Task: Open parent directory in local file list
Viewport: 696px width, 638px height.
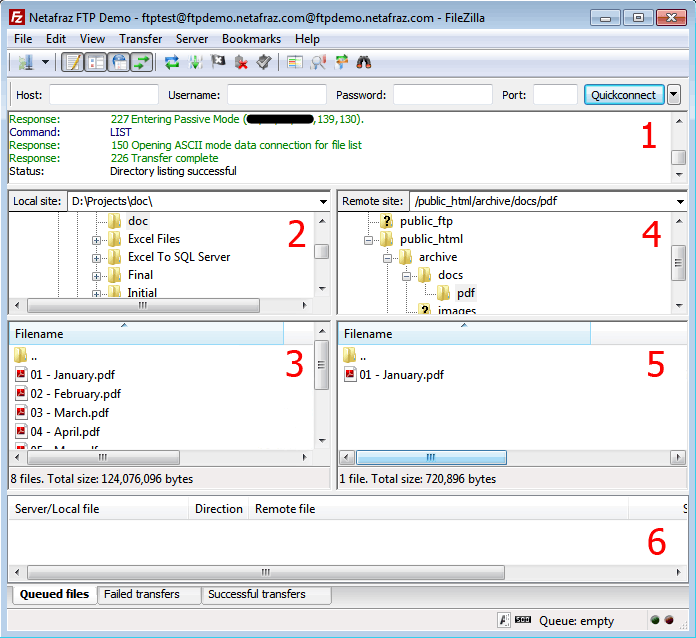Action: 26,356
